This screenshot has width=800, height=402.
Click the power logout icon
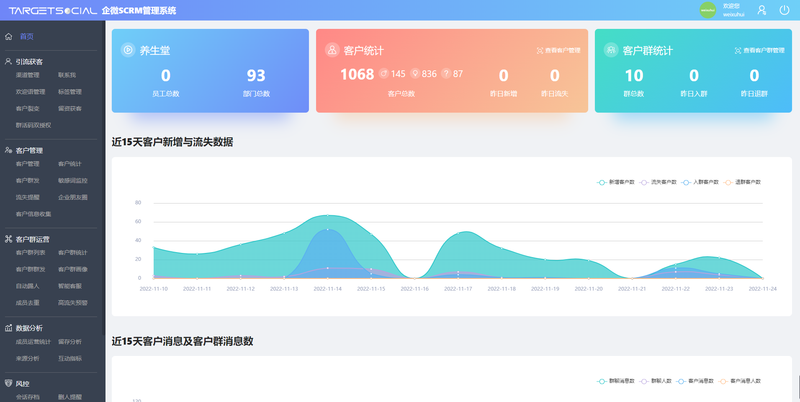(x=783, y=10)
